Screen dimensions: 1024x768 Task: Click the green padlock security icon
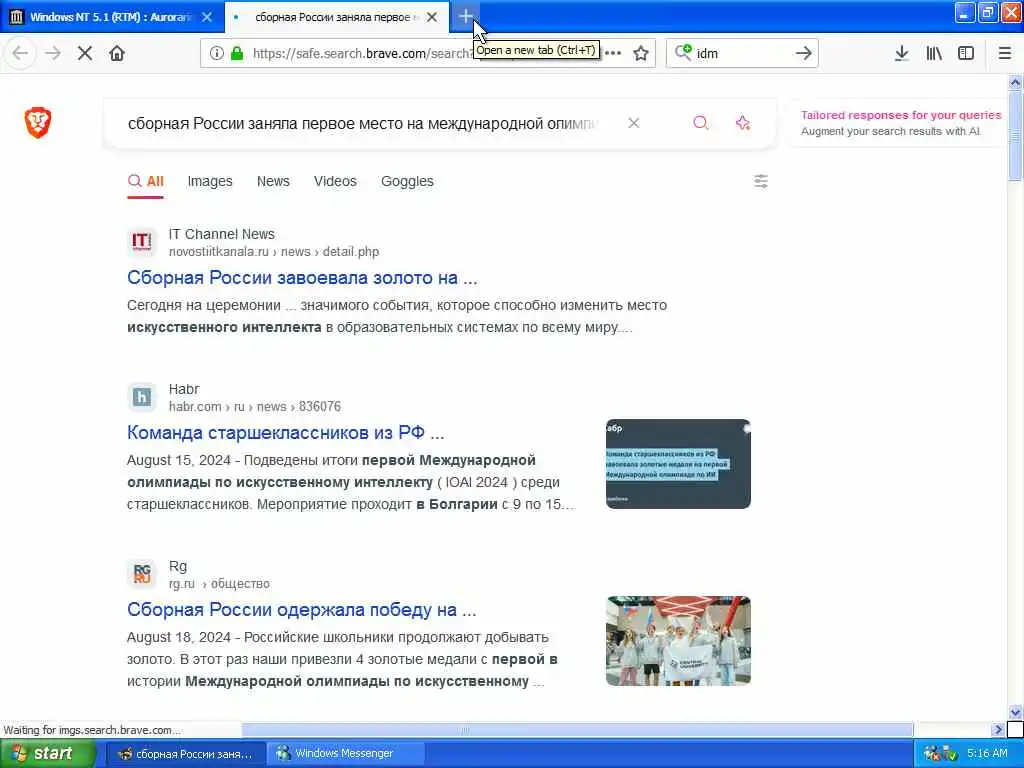click(237, 54)
